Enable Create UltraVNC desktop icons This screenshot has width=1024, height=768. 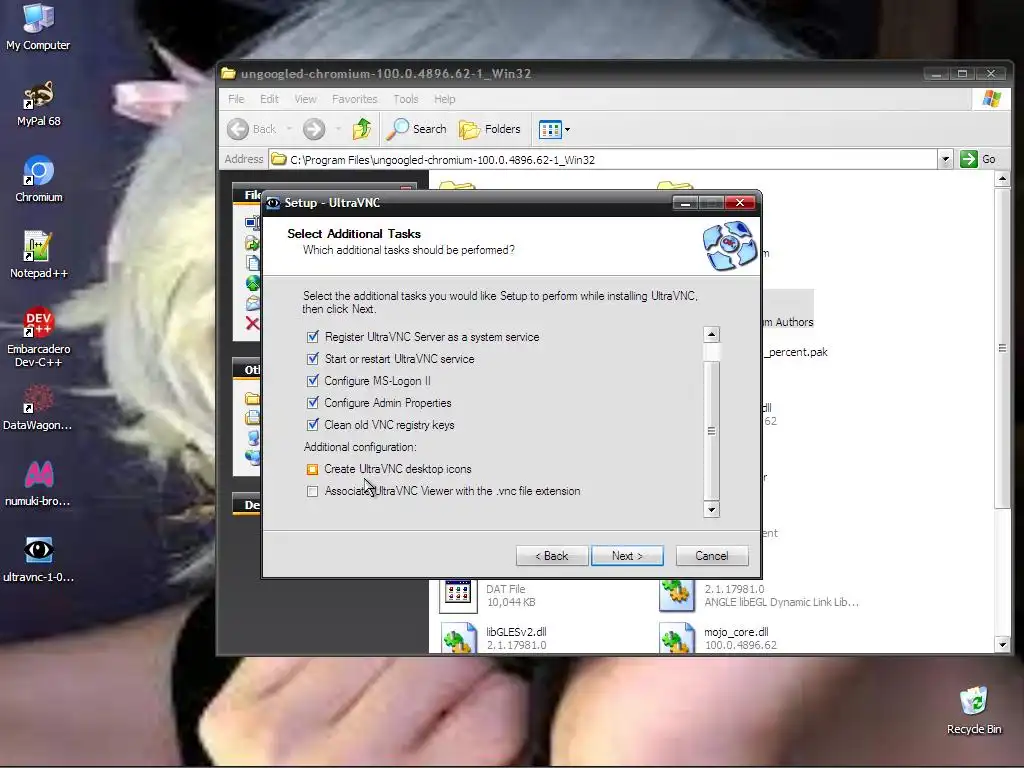[x=313, y=469]
